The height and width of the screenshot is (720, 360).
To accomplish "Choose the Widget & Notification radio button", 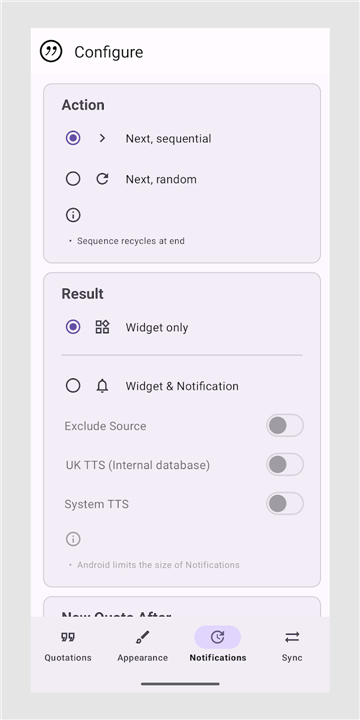I will tap(73, 386).
